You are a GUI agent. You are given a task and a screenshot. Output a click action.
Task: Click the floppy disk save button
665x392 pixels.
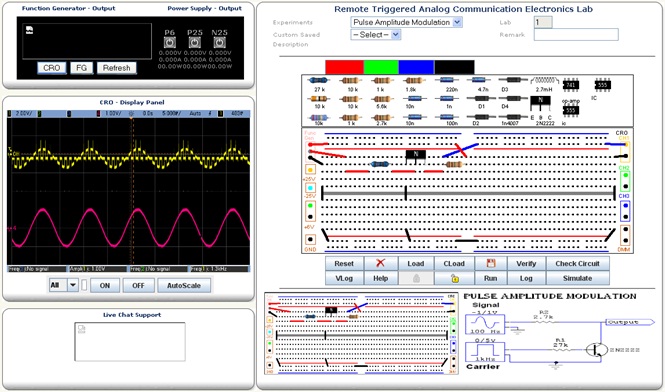[491, 263]
